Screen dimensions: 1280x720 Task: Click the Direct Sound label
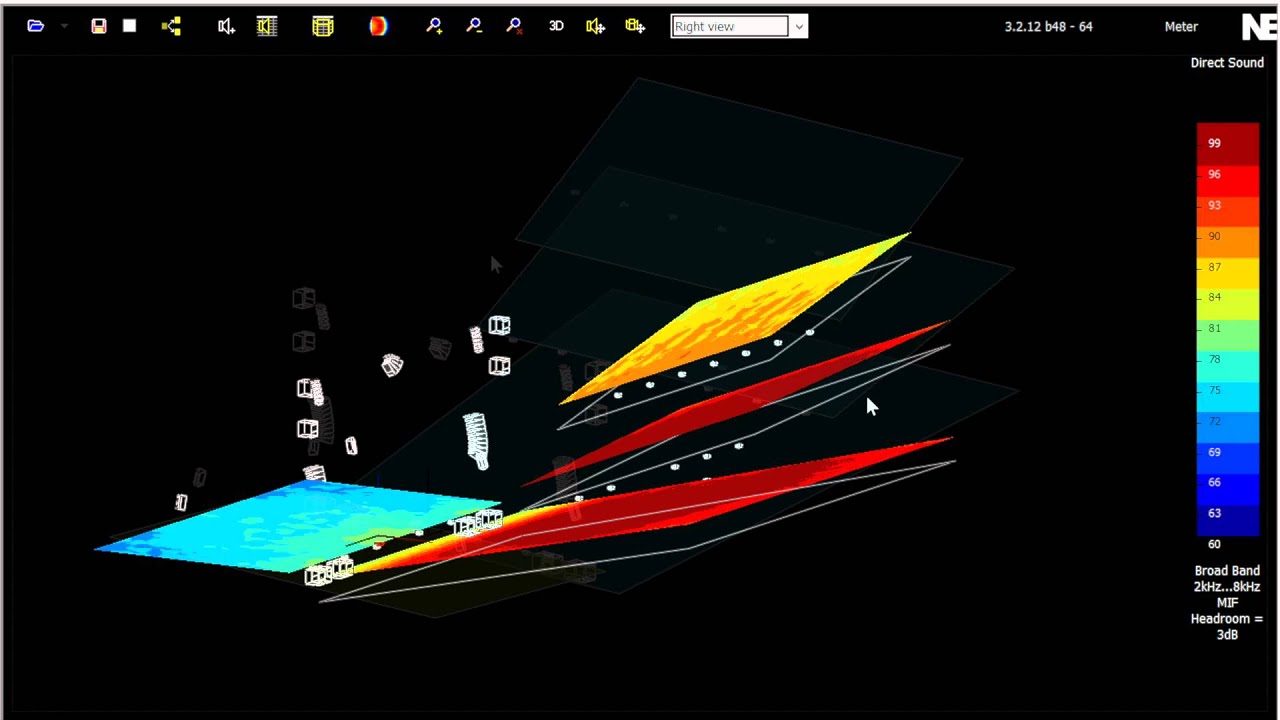1227,63
